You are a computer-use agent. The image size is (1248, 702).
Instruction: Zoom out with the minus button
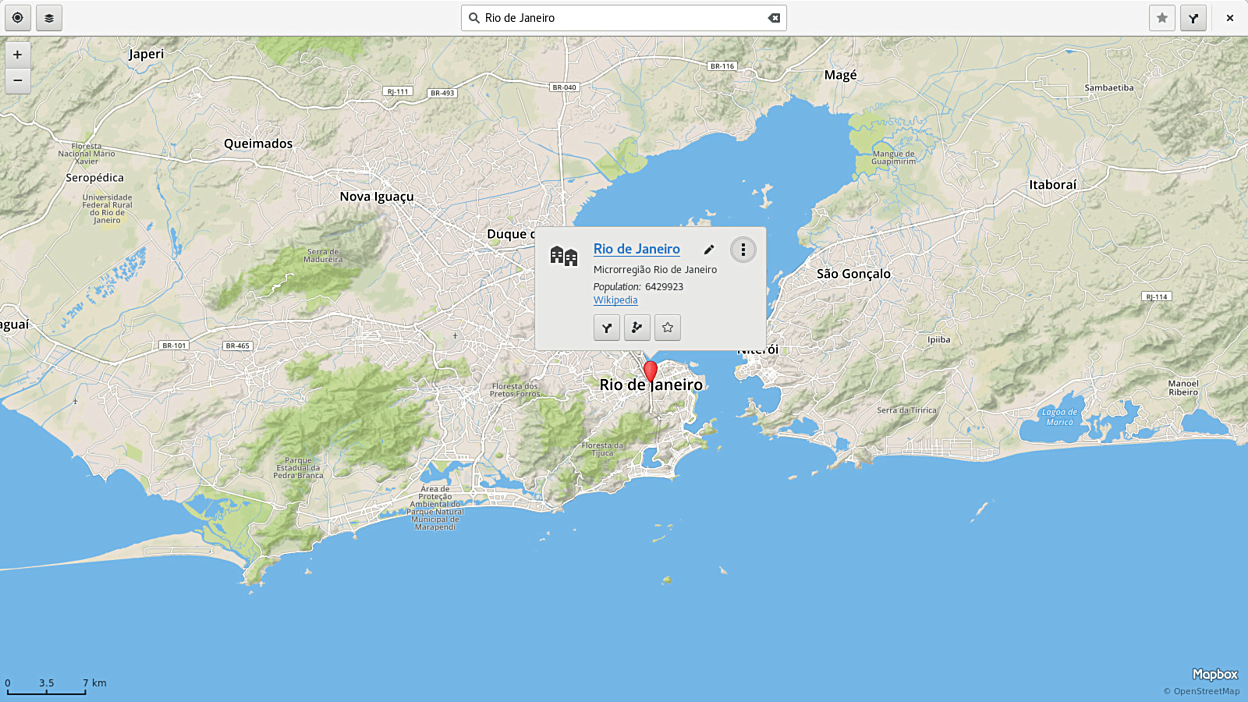point(17,80)
